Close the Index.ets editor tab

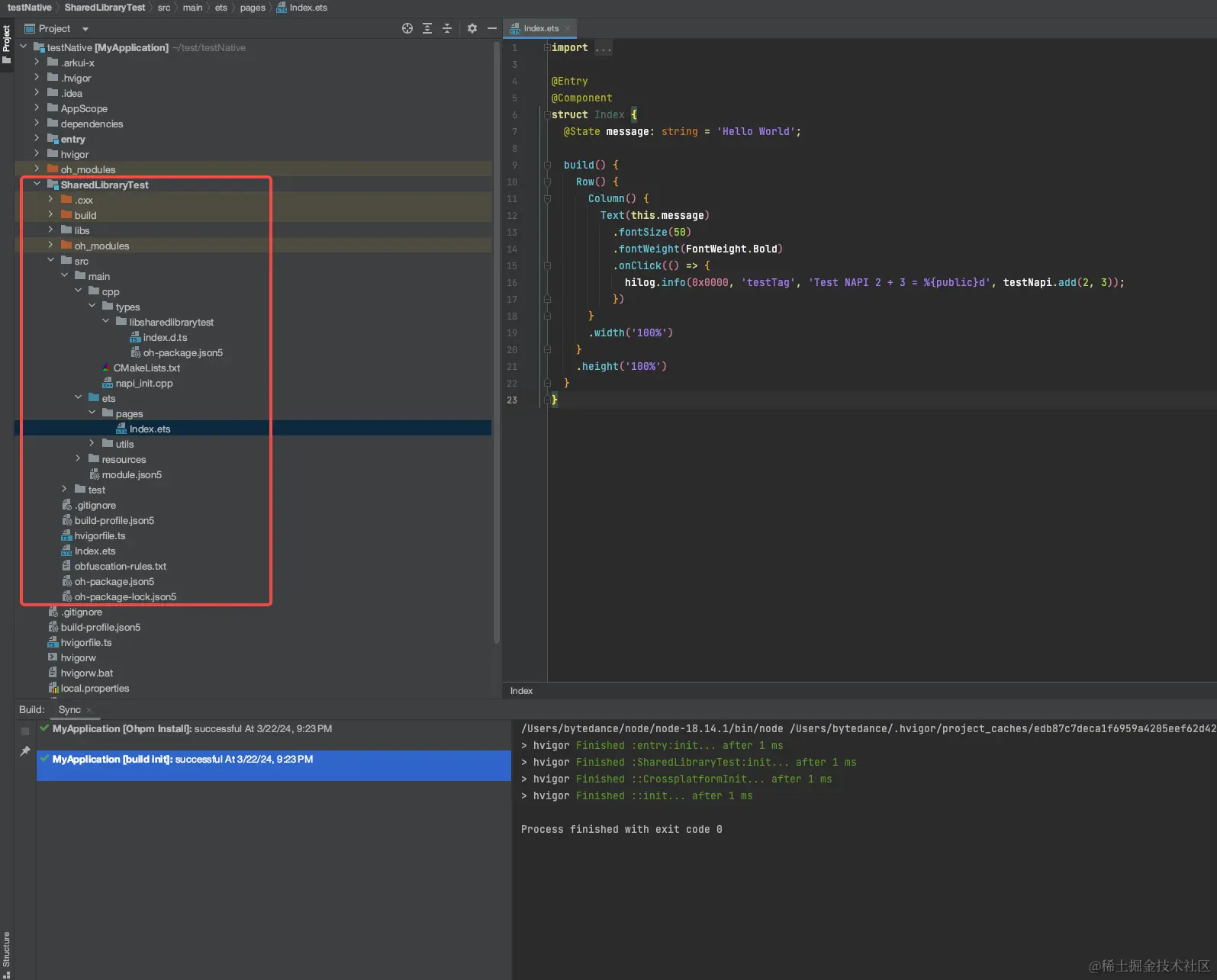(568, 28)
